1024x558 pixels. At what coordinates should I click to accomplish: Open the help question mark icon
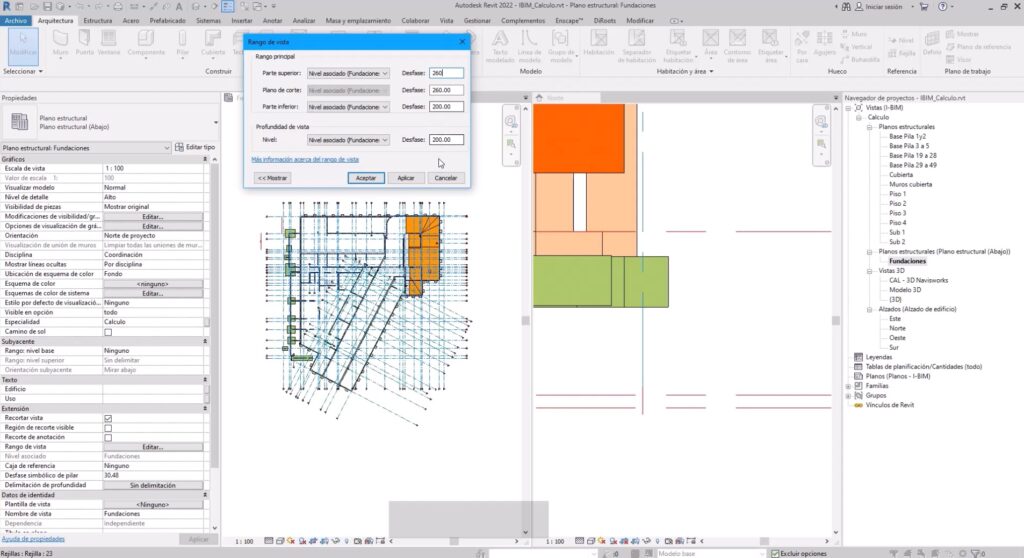[942, 7]
